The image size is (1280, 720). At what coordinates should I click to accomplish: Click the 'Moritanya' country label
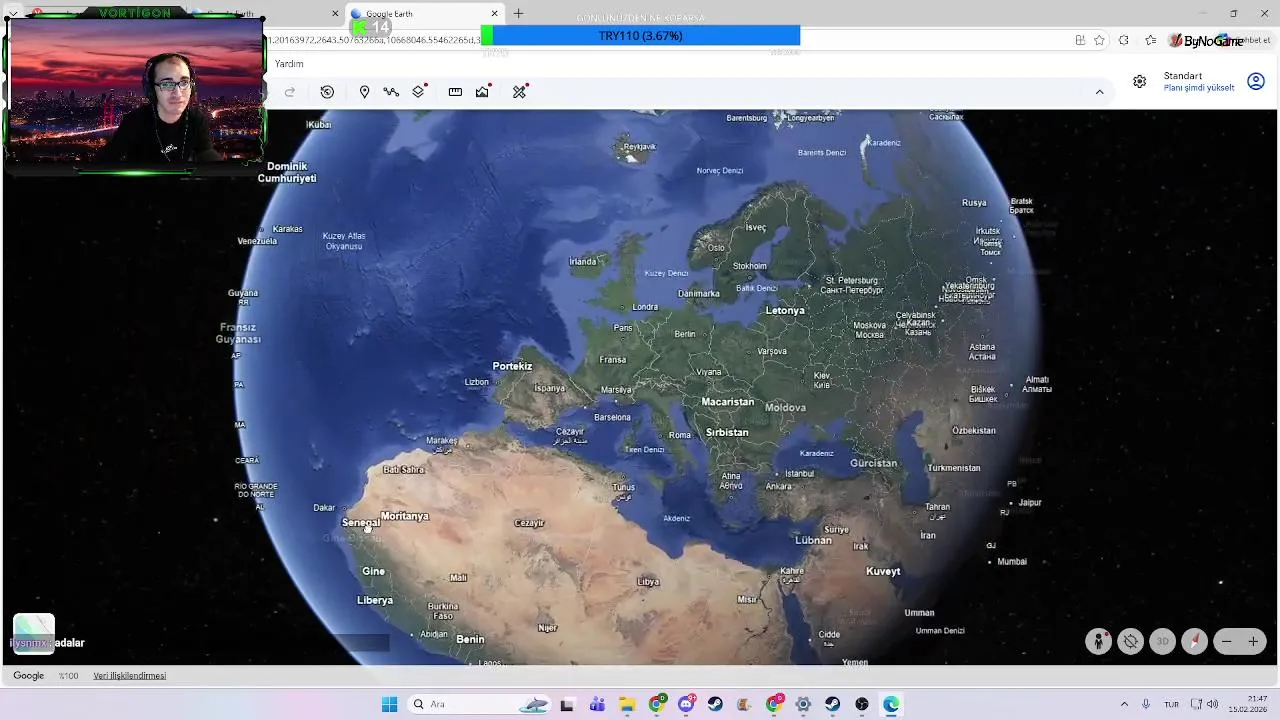(405, 516)
